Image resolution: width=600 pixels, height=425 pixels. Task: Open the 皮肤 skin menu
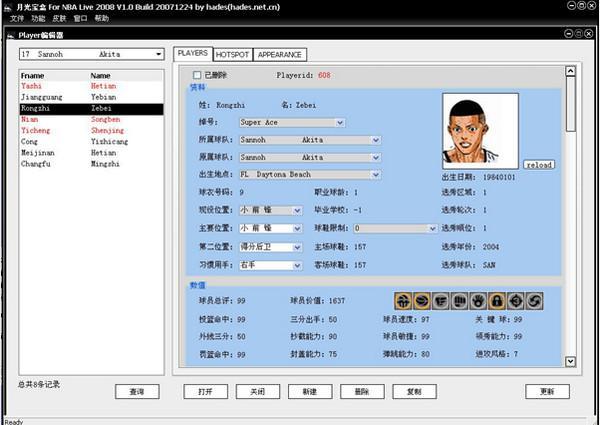(59, 18)
